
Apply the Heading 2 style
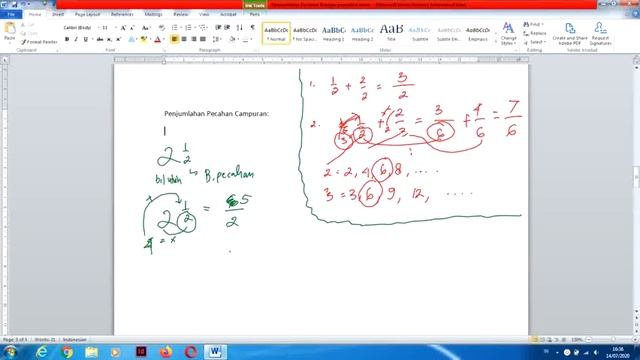362,33
